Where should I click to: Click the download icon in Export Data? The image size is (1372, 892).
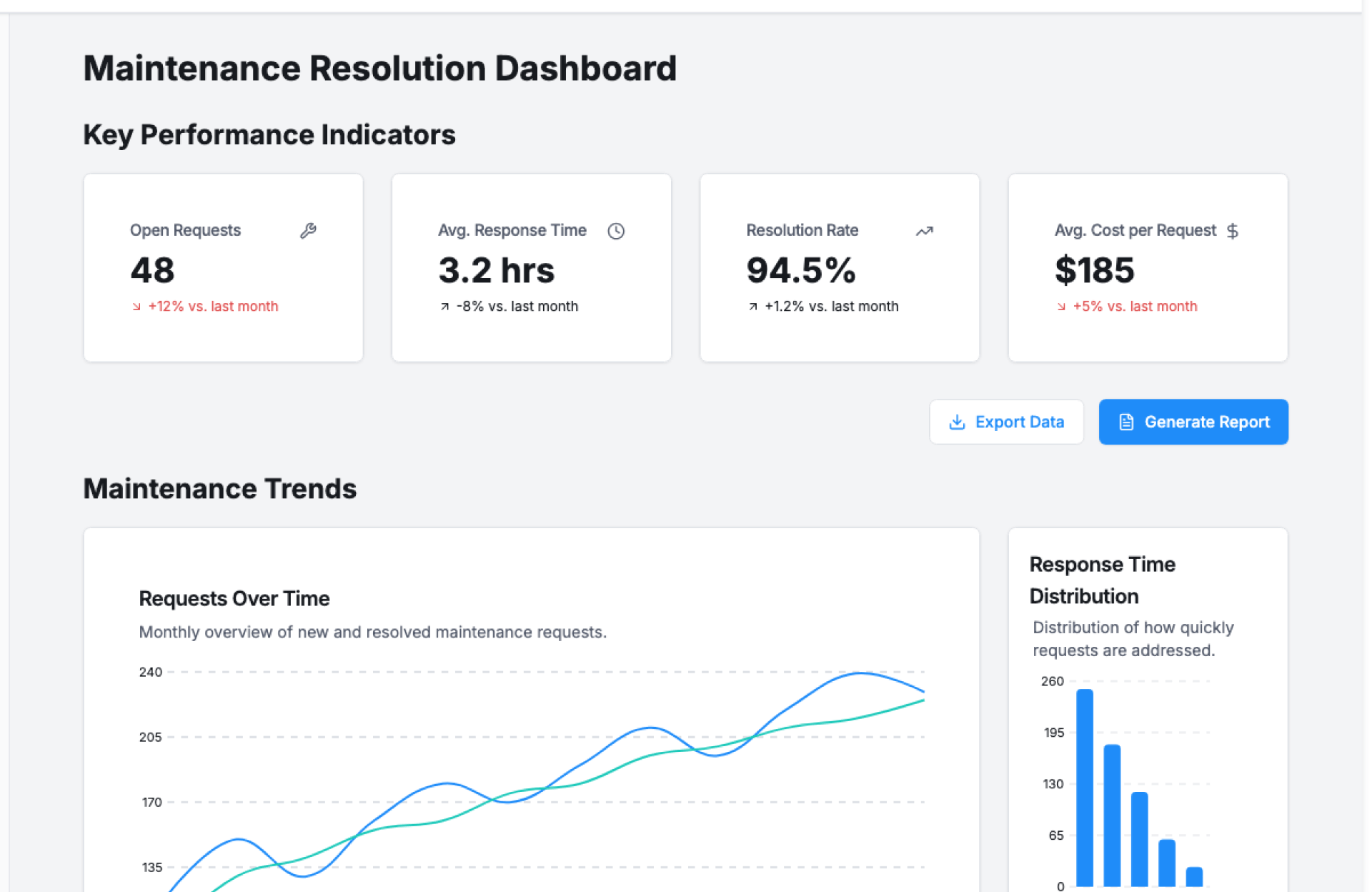point(957,422)
